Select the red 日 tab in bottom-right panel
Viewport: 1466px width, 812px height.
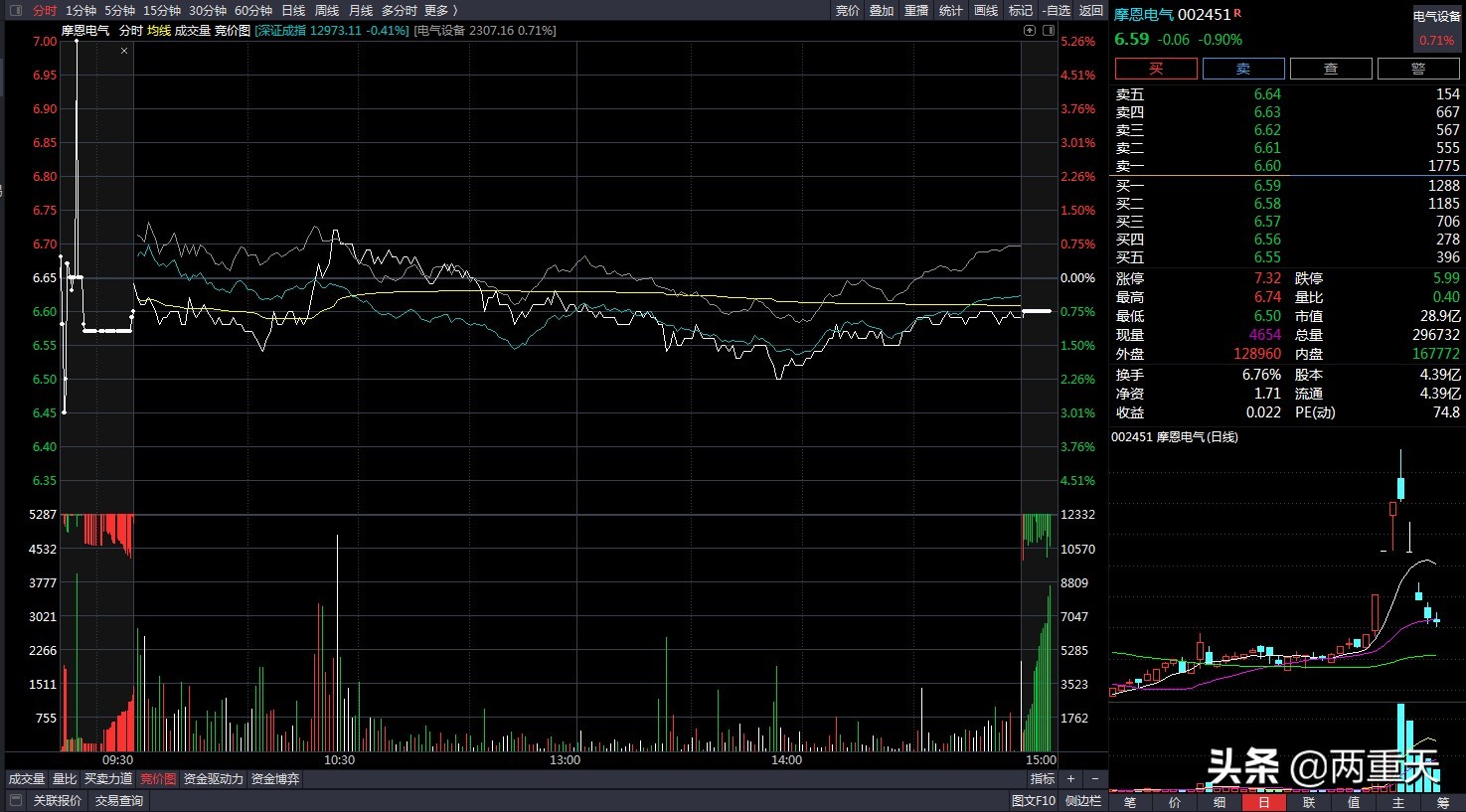pos(1264,802)
